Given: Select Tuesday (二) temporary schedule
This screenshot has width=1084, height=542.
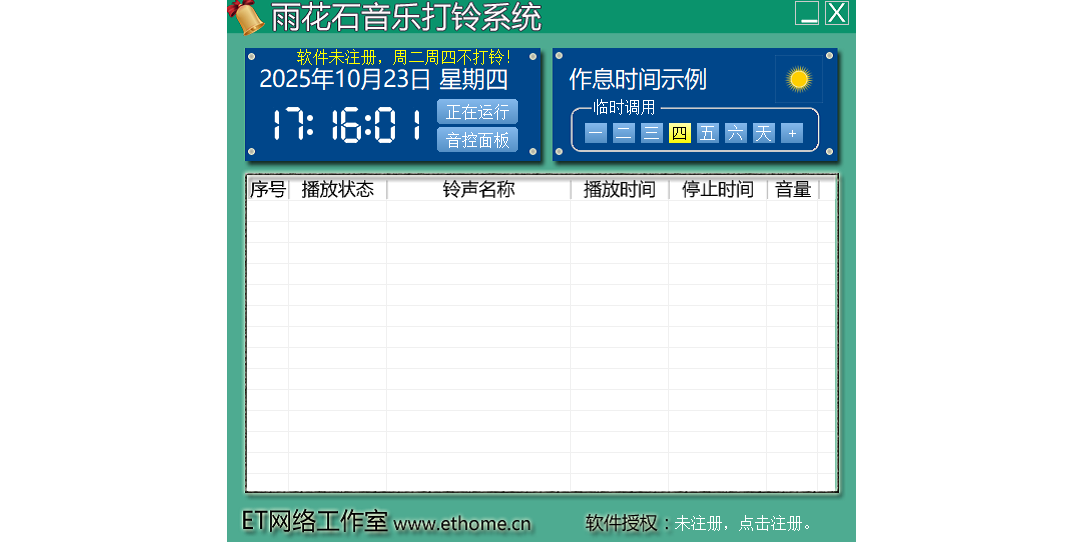Looking at the screenshot, I should coord(624,133).
